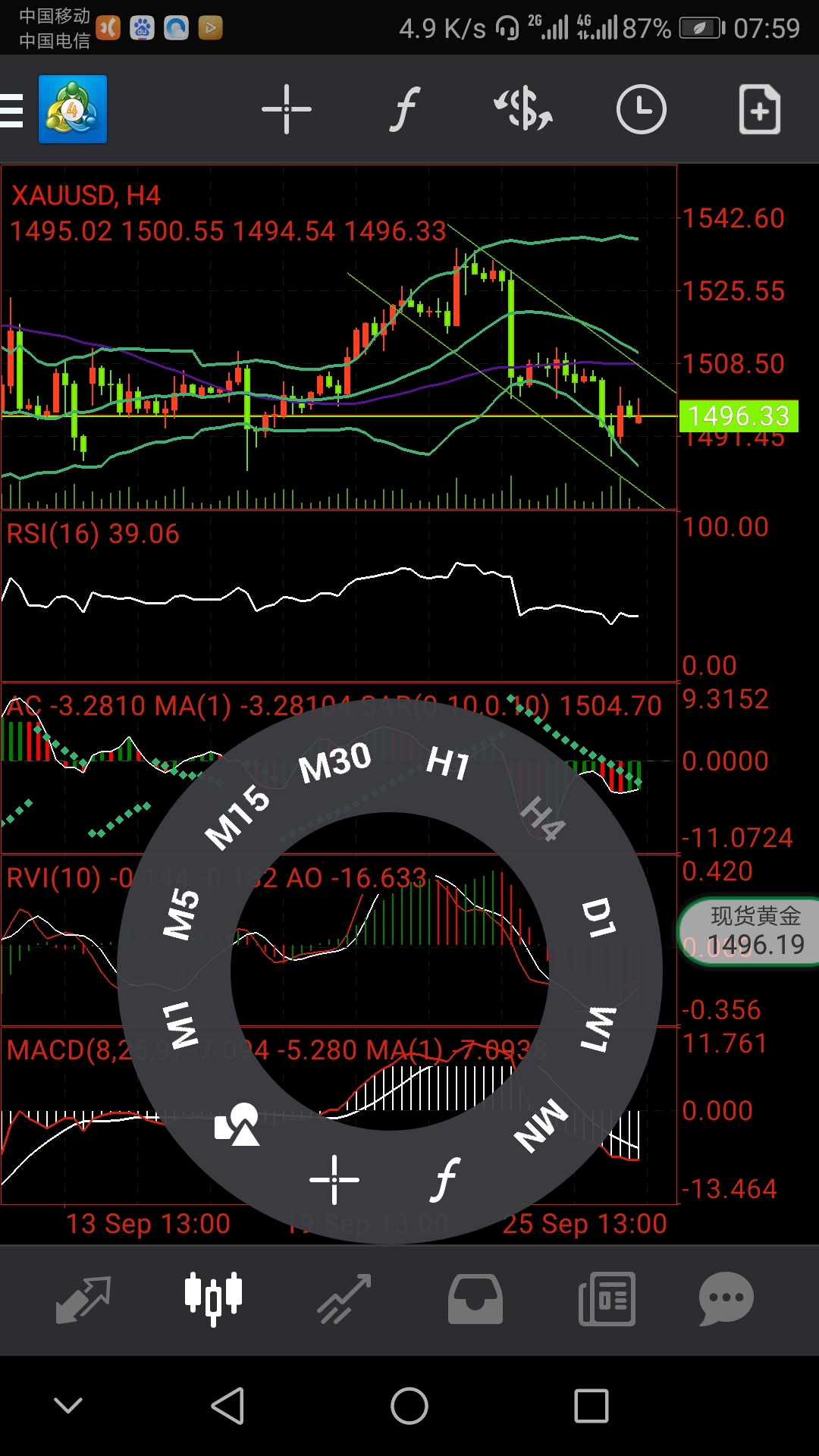Open symbol switch dollar icon
Image resolution: width=819 pixels, height=1456 pixels.
(x=523, y=109)
